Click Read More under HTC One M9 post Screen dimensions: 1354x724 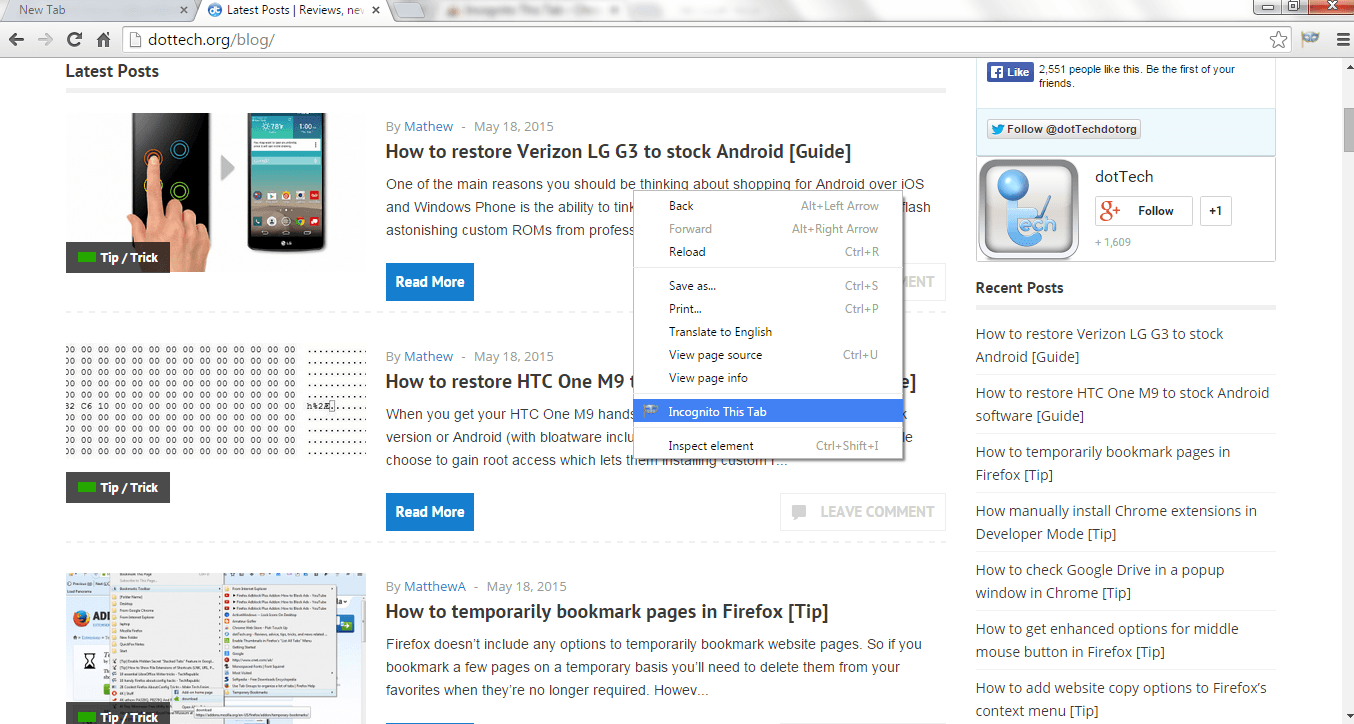tap(430, 512)
